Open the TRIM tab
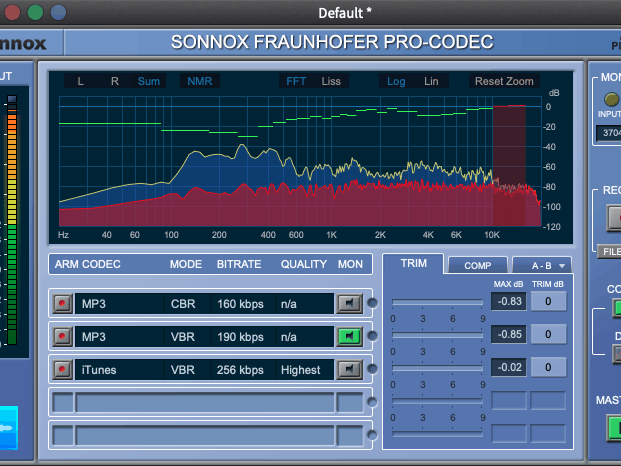 (x=413, y=263)
